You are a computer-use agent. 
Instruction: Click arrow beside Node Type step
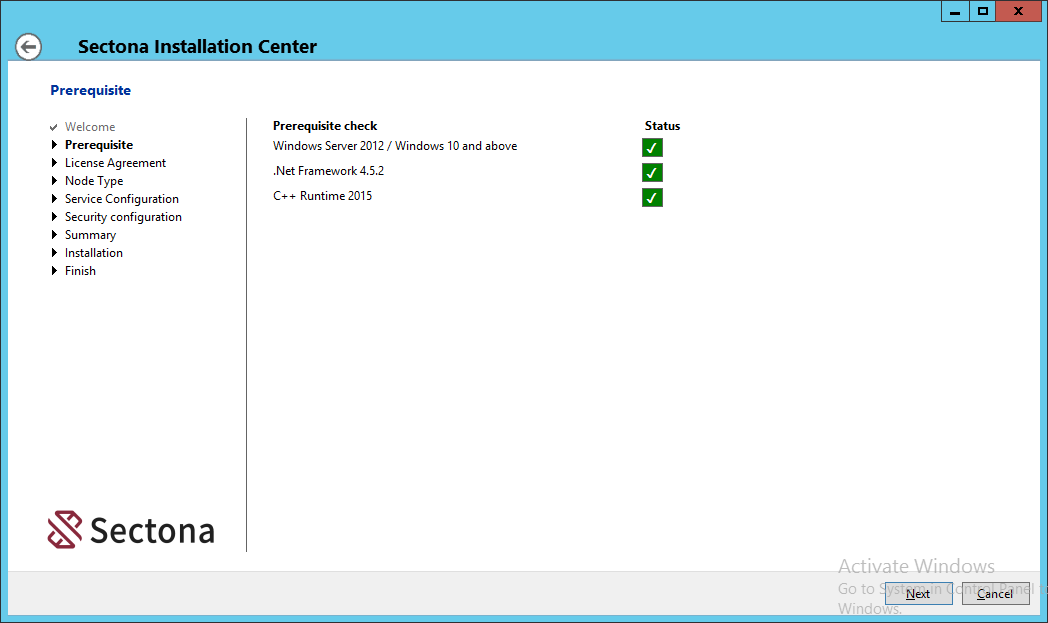[x=54, y=181]
